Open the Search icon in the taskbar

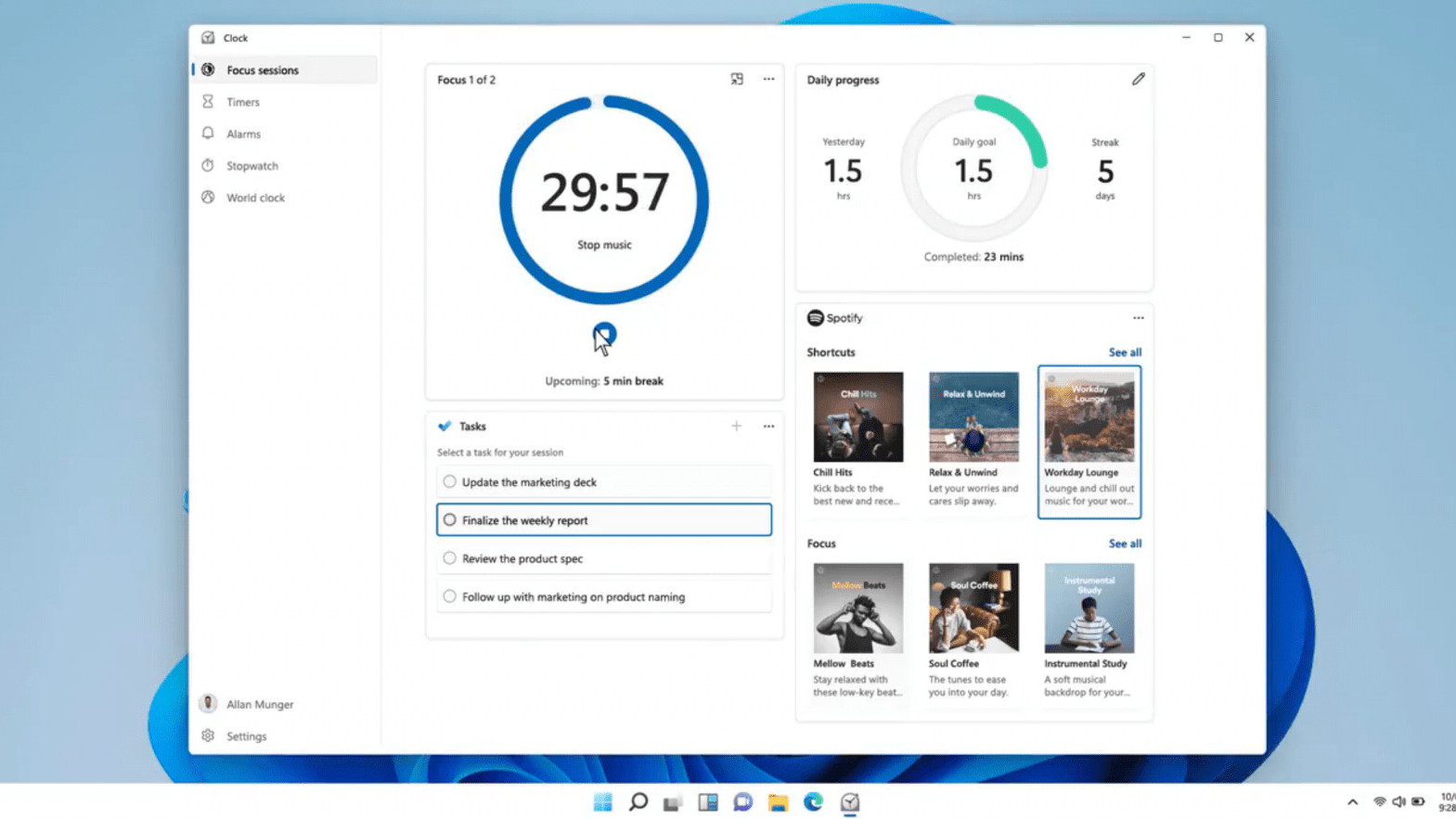638,802
